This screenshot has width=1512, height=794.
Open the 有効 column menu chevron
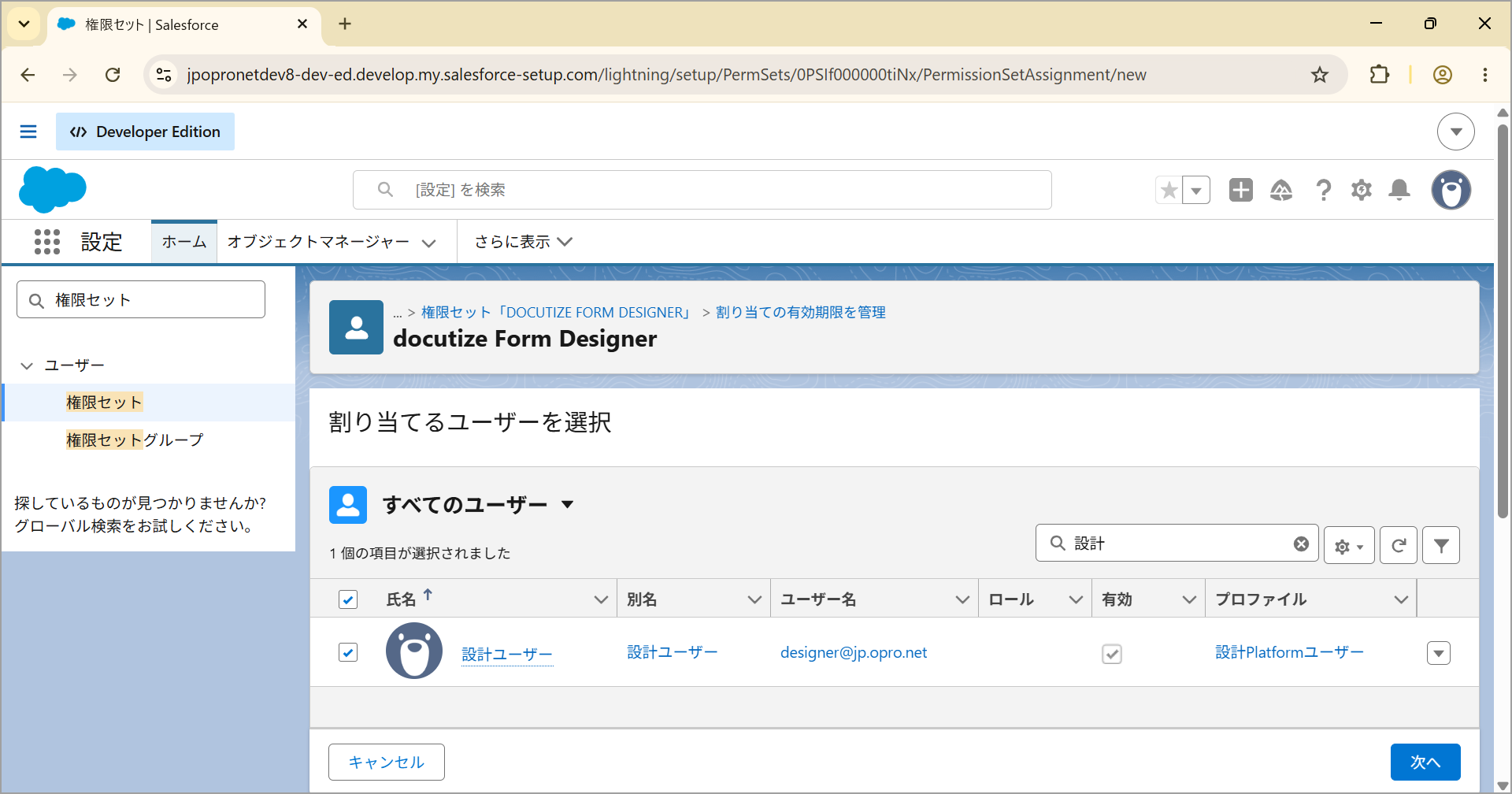pyautogui.click(x=1189, y=599)
